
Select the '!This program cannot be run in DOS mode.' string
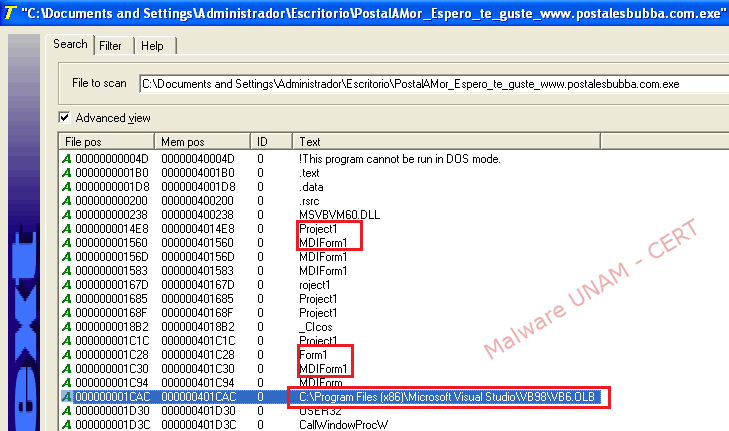(400, 159)
